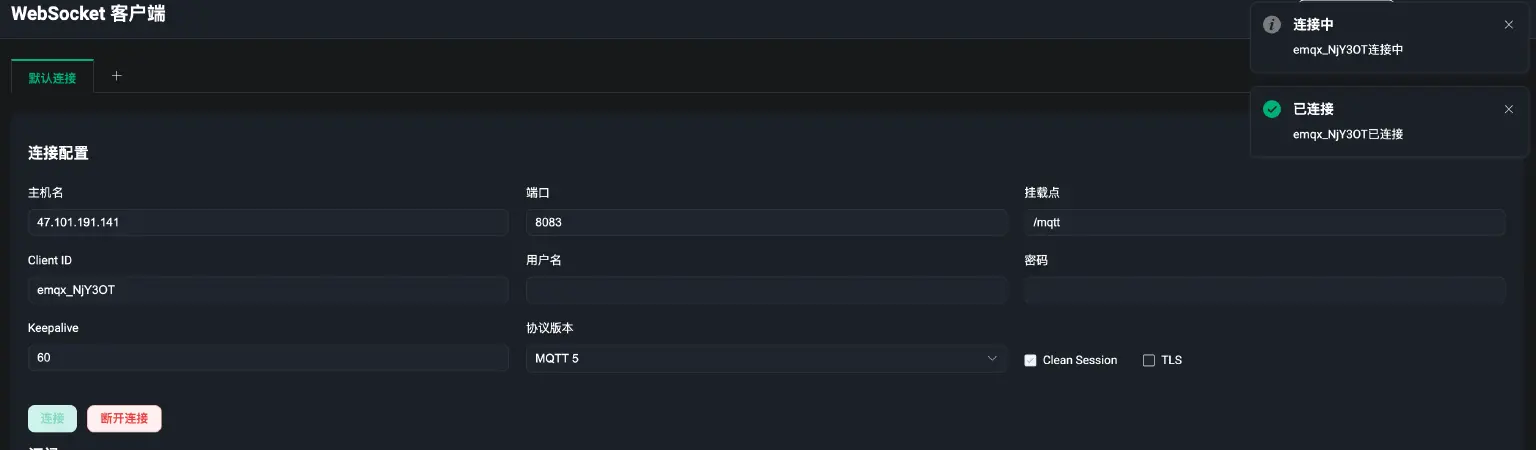Viewport: 1536px width, 450px height.
Task: Click the 断开连接 button
Action: click(x=124, y=418)
